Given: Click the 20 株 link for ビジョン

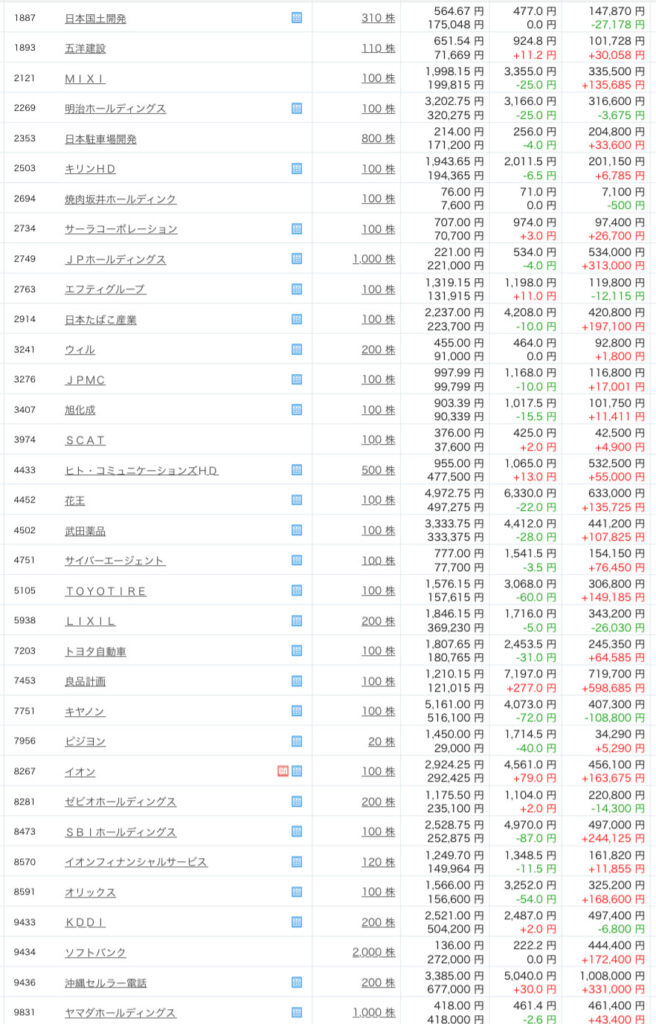Looking at the screenshot, I should tap(382, 741).
